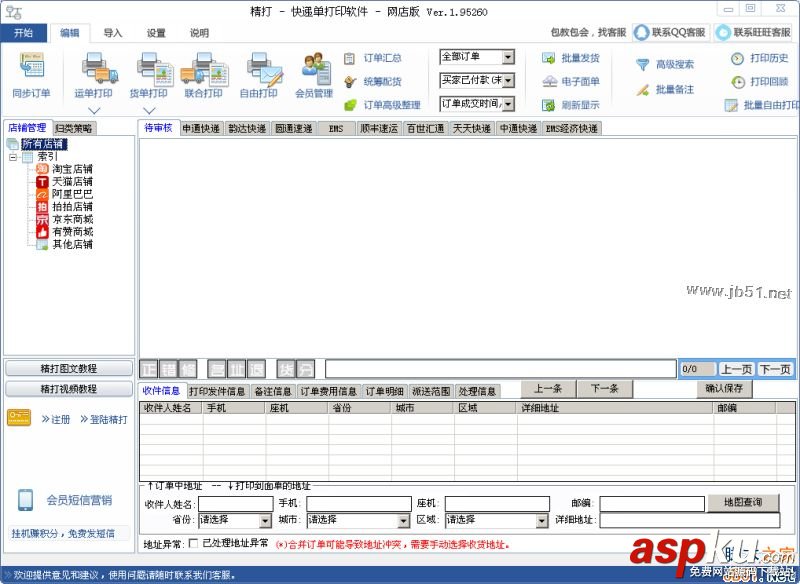Open the 全部订单 dropdown
Image resolution: width=800 pixels, height=584 pixels.
508,57
